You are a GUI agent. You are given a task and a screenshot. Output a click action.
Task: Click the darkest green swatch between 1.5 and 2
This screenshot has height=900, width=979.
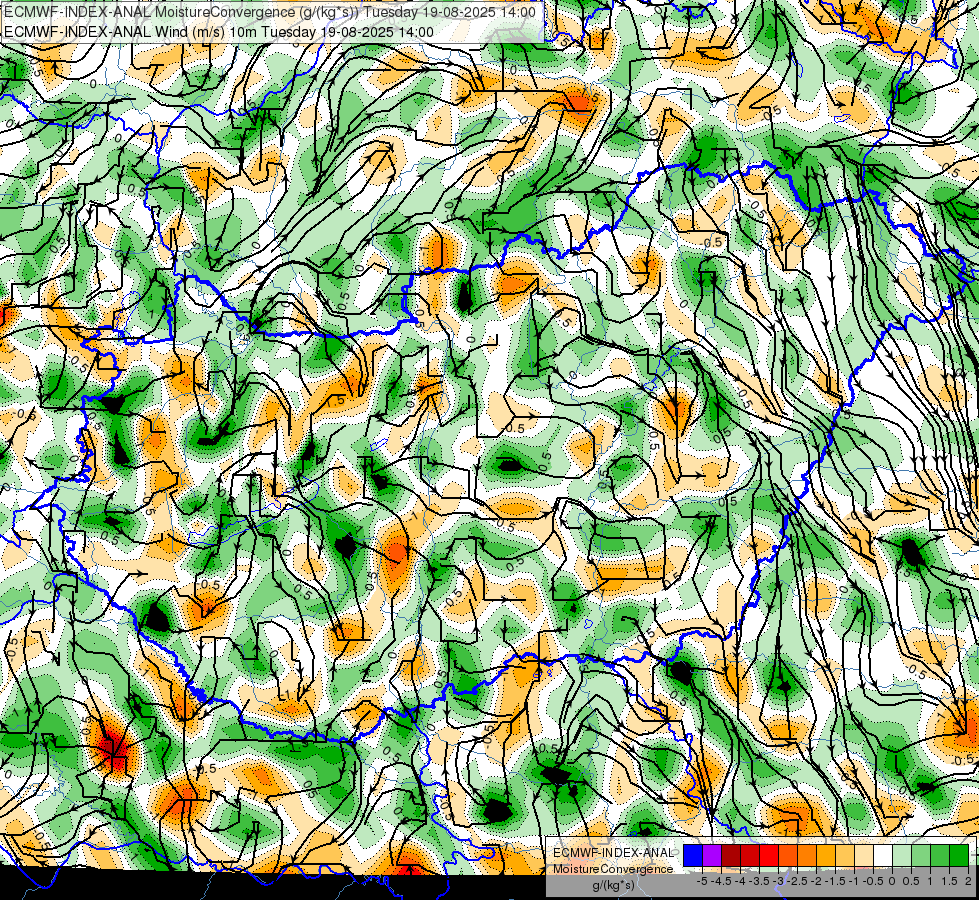(959, 856)
